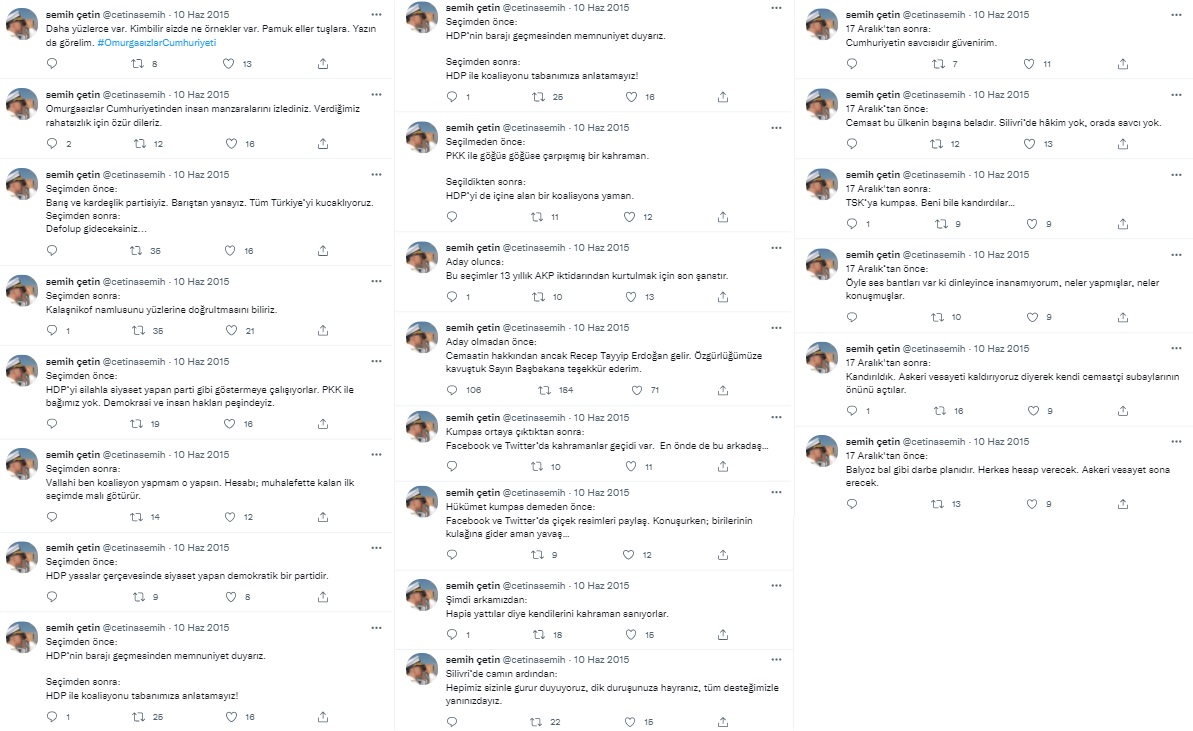
Task: Open the #OmurgasızlarCumhuriyeti hashtag link
Action: [157, 43]
